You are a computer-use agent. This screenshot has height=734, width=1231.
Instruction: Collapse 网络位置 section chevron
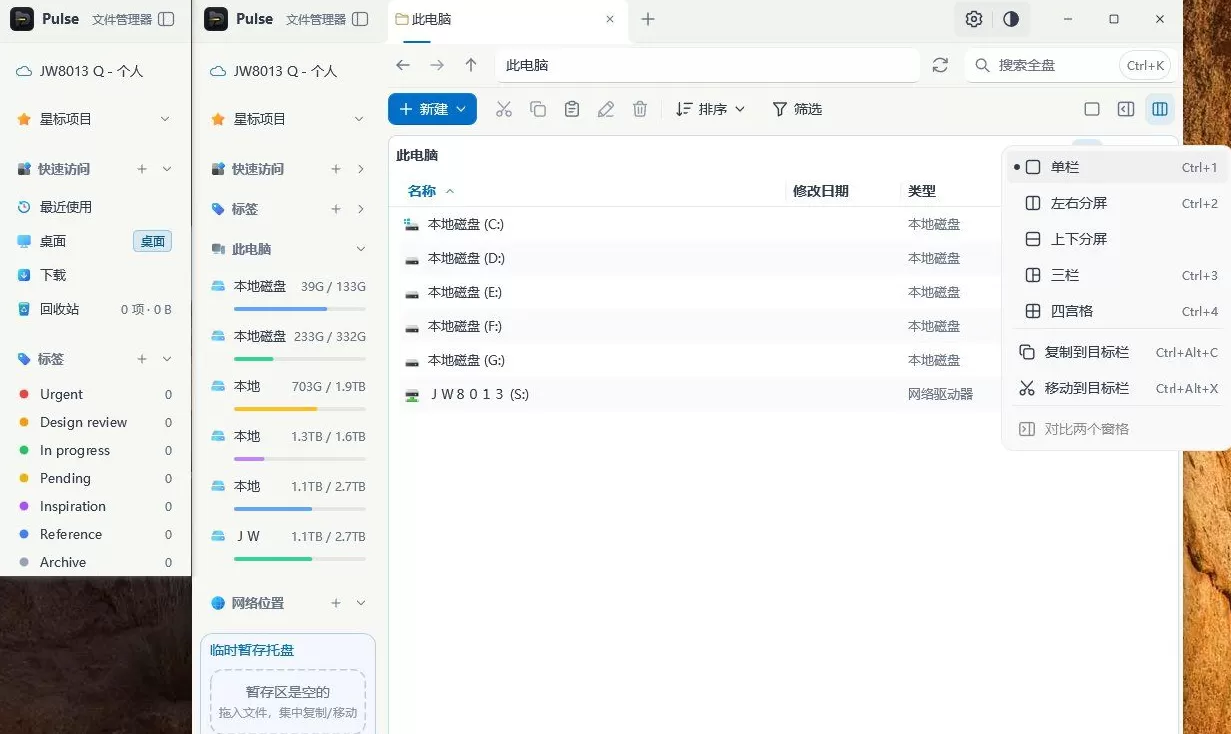[x=361, y=603]
